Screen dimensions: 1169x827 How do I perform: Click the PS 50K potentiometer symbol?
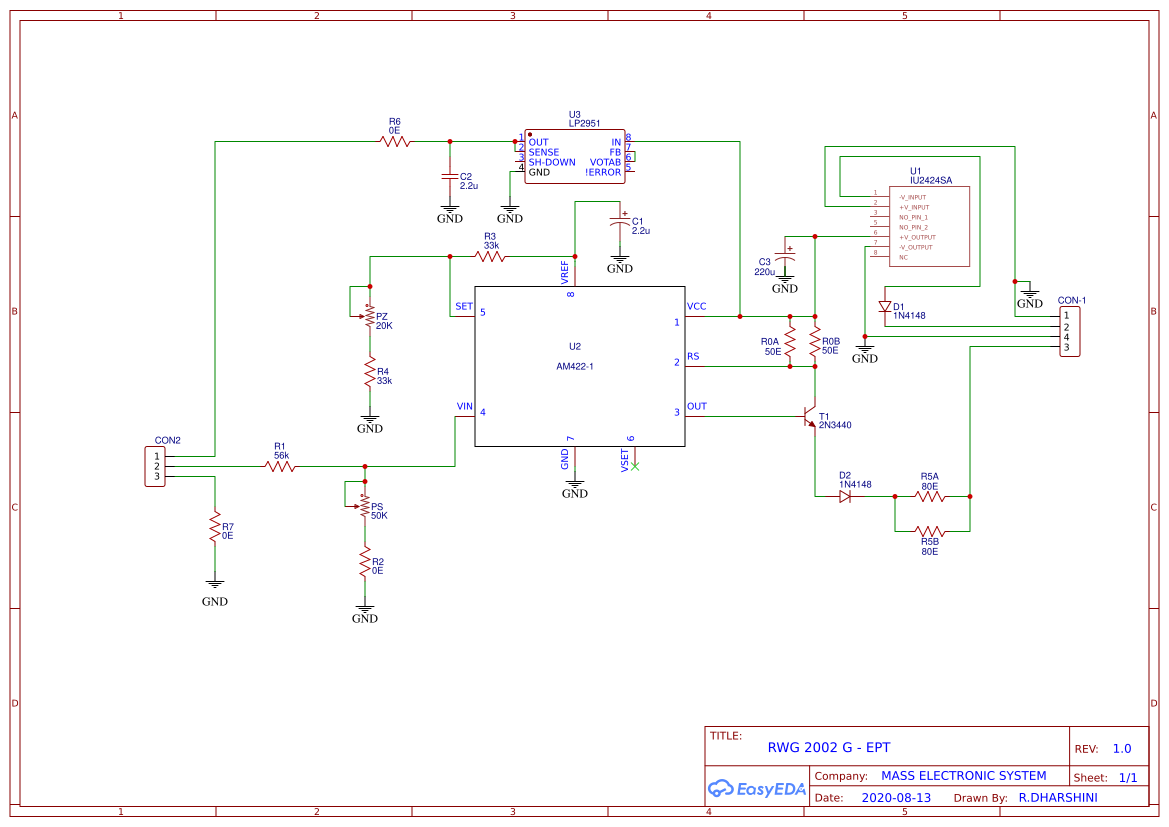click(359, 506)
